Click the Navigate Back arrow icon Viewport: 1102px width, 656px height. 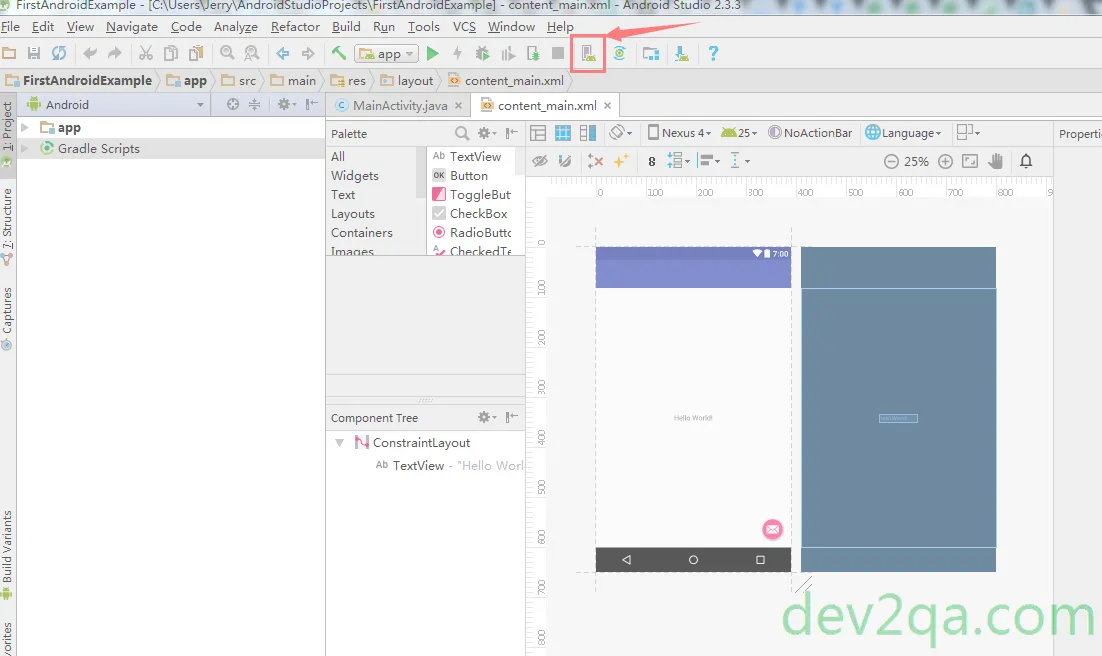[283, 53]
